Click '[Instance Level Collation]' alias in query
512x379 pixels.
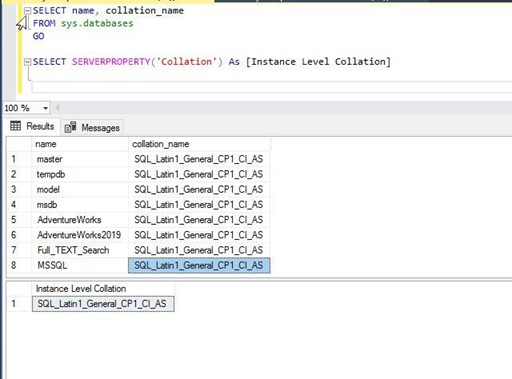coord(318,62)
